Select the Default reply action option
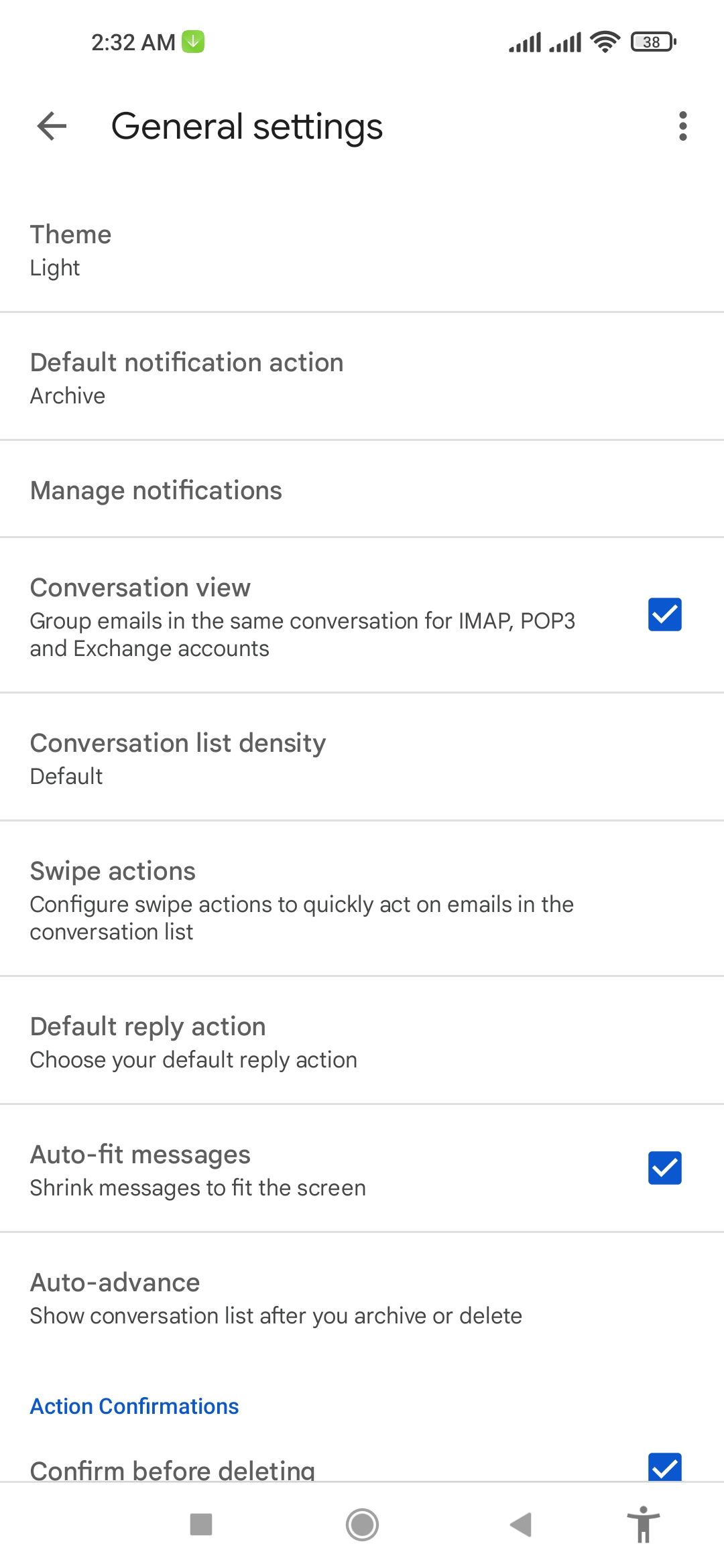The width and height of the screenshot is (724, 1568). [x=362, y=1041]
